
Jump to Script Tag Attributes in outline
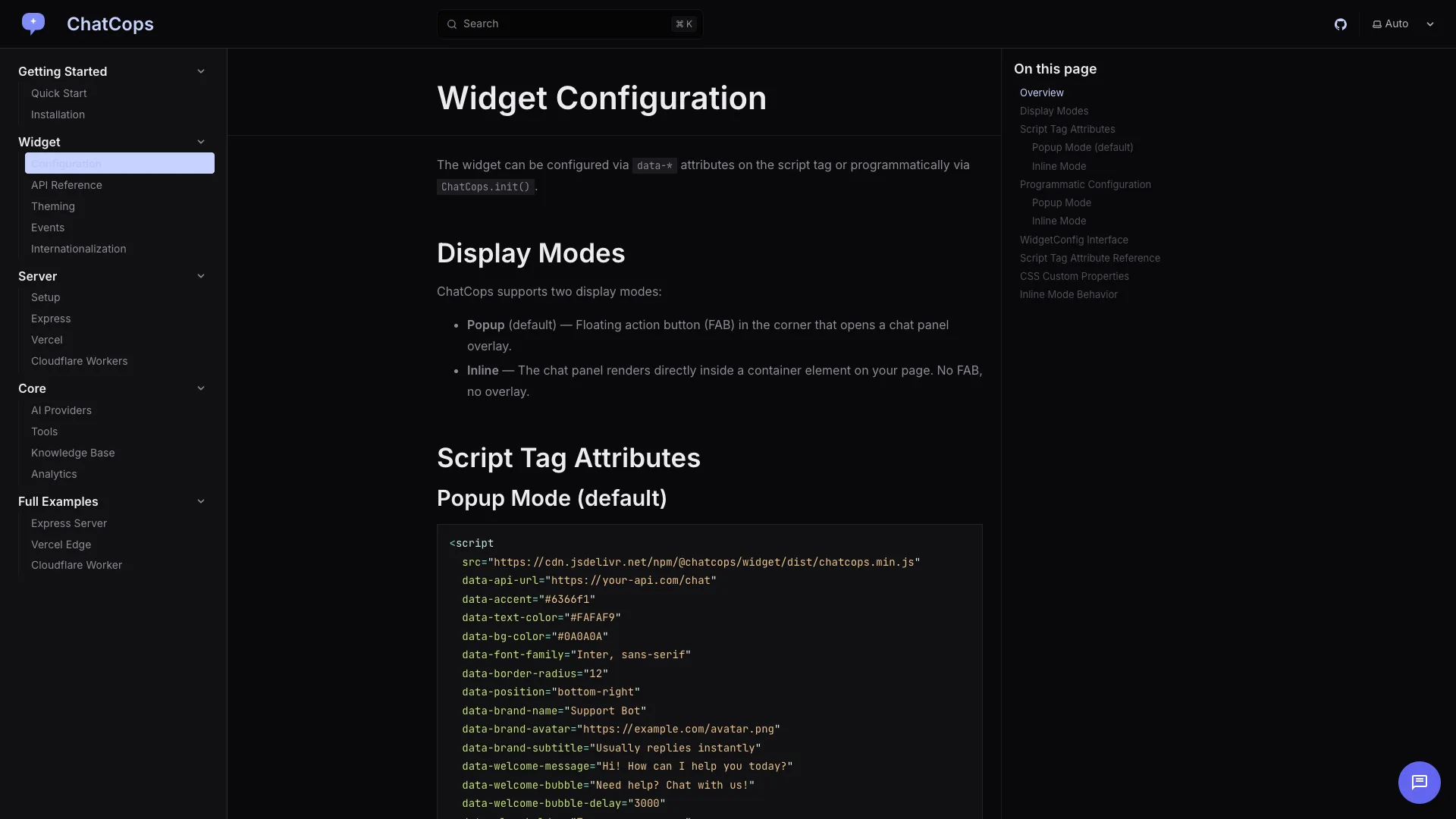pos(1068,129)
